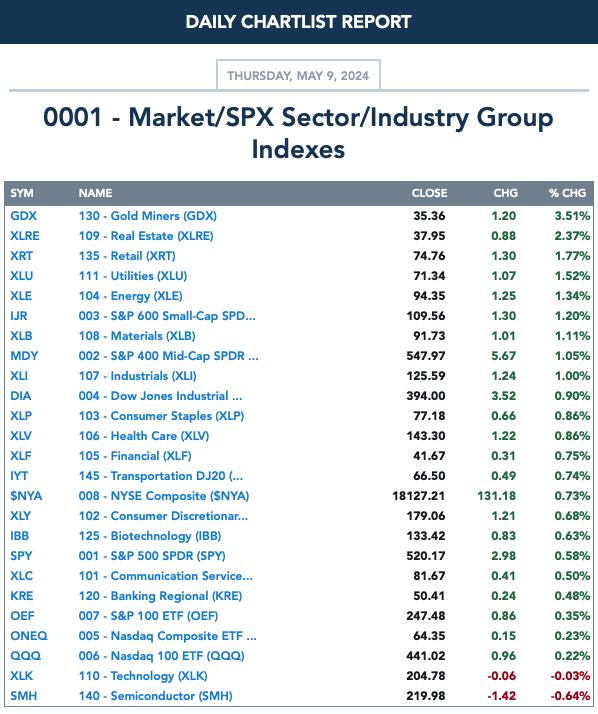The height and width of the screenshot is (714, 598).
Task: Open the NYSE Composite ($NYA) entry
Action: pos(164,496)
